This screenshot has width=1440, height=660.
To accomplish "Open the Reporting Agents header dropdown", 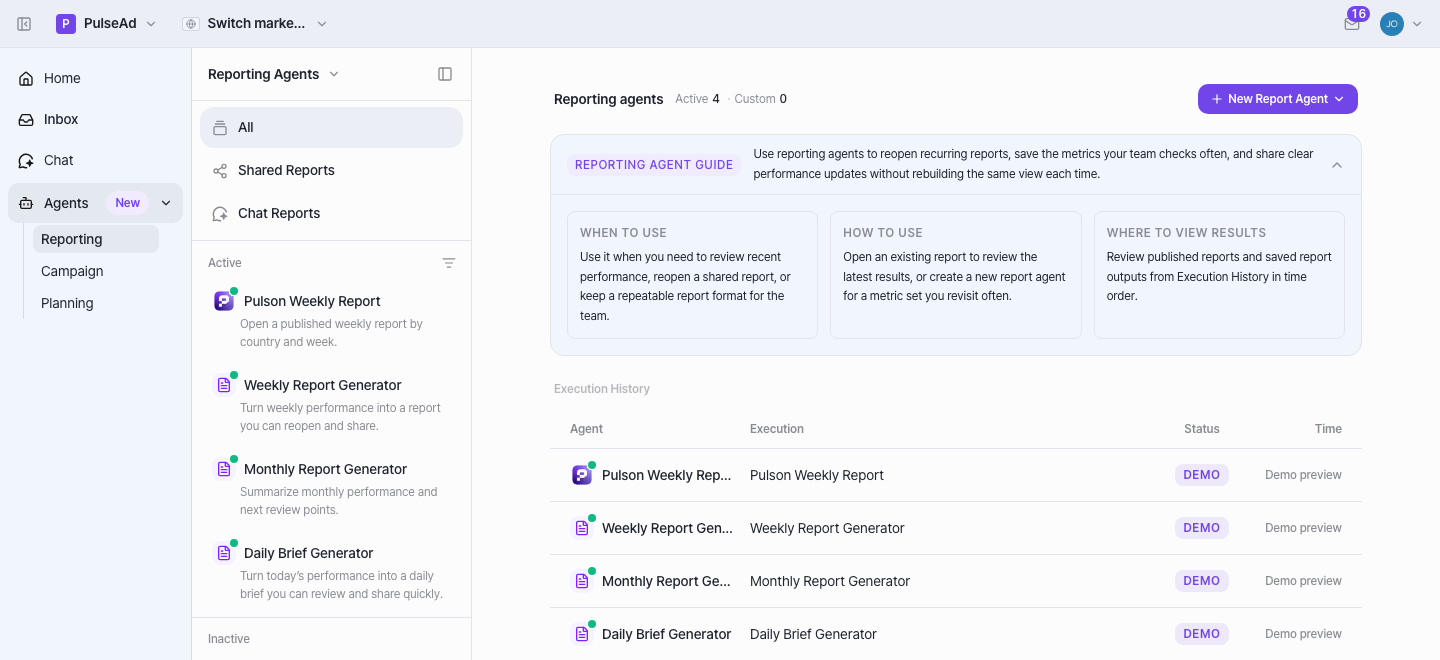I will click(274, 74).
